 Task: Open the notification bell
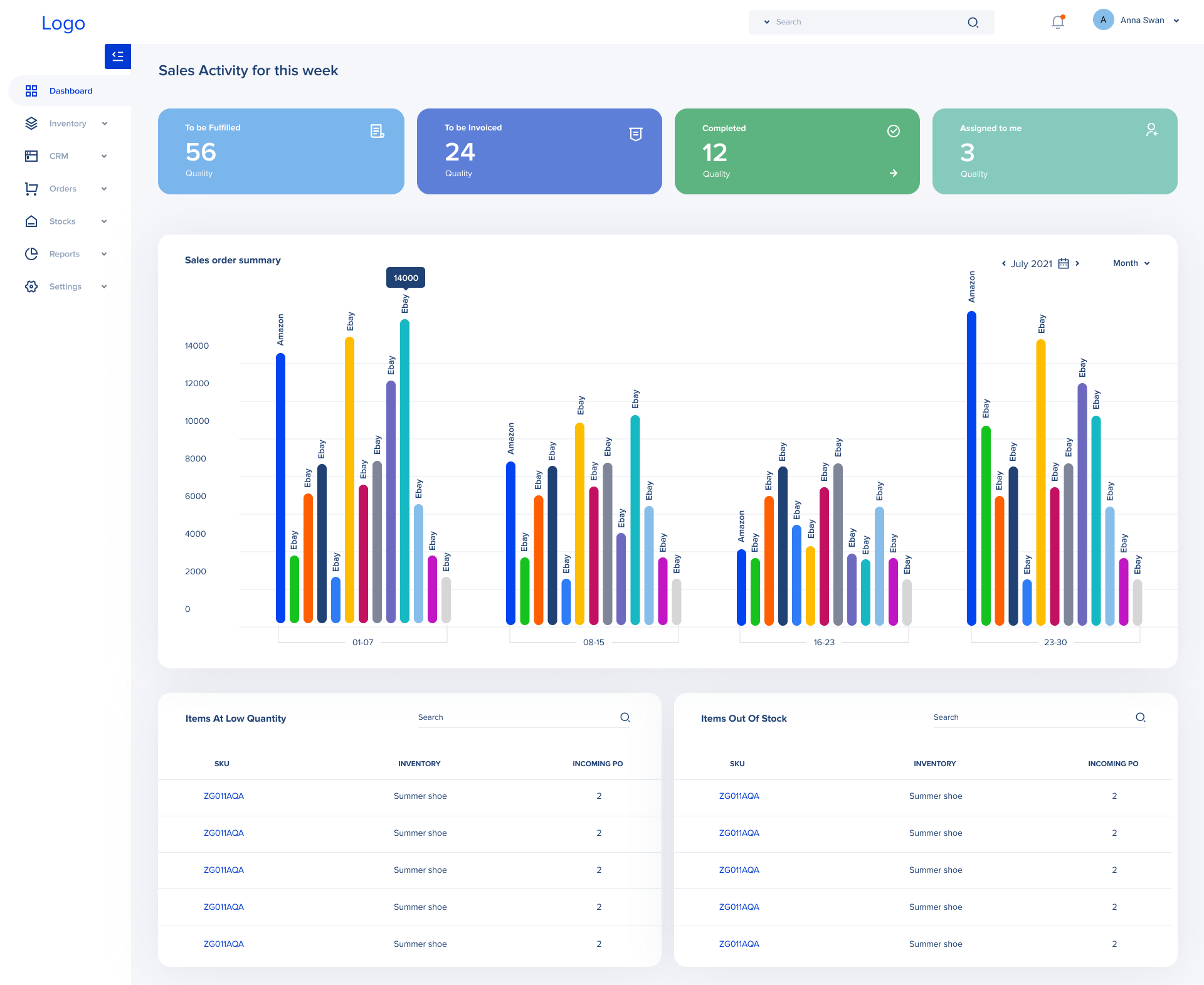coord(1058,21)
